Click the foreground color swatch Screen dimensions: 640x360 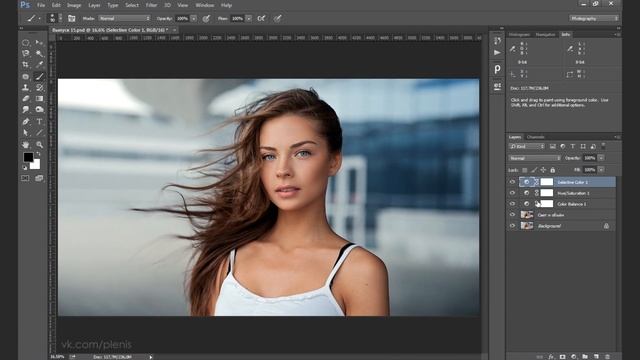[28, 157]
